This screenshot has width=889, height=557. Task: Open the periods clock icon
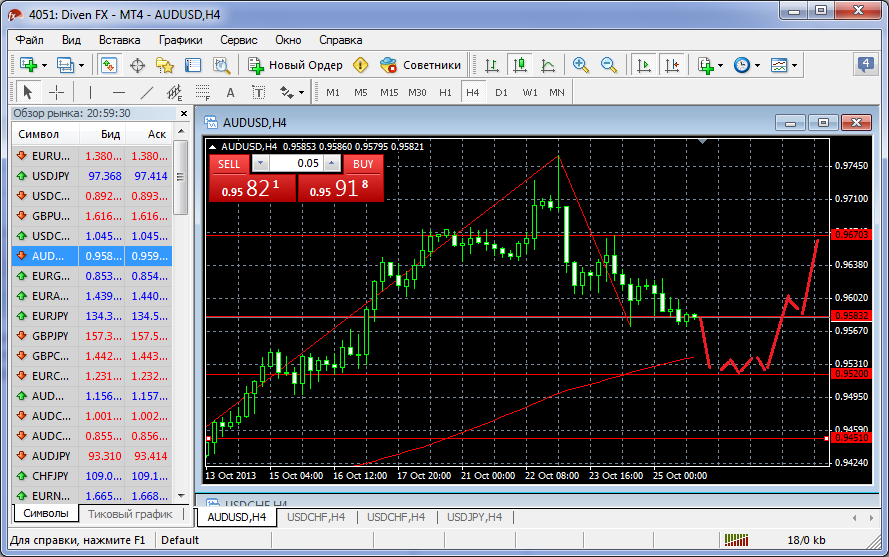point(742,65)
